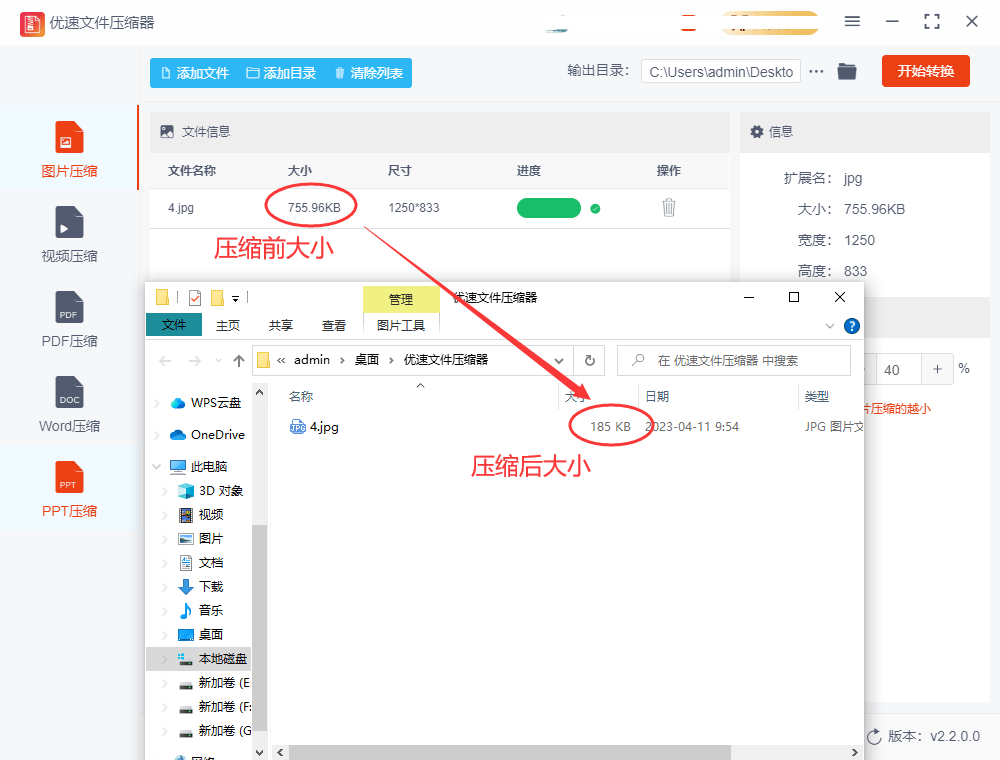Click the green progress bar for 4.jpg
1000x760 pixels.
(x=548, y=208)
